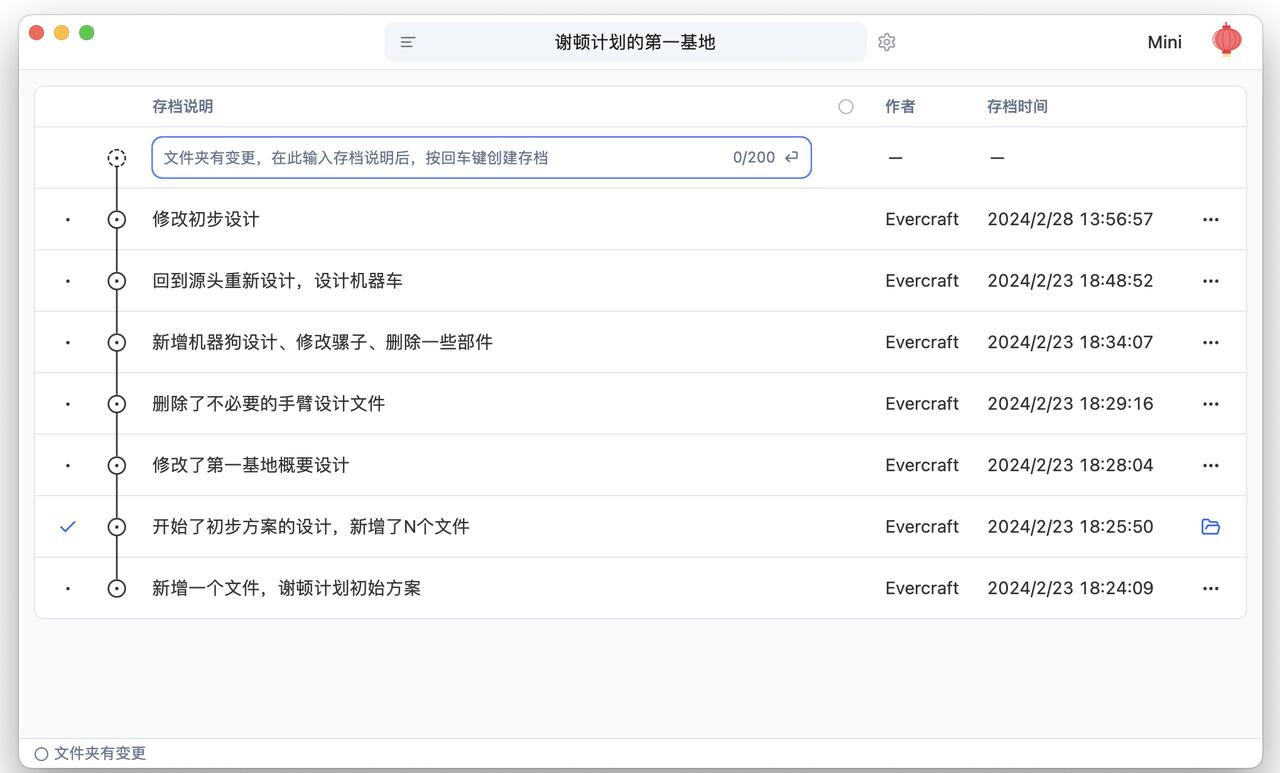Click the Mini label in the top right
This screenshot has height=773, width=1280.
[x=1164, y=42]
